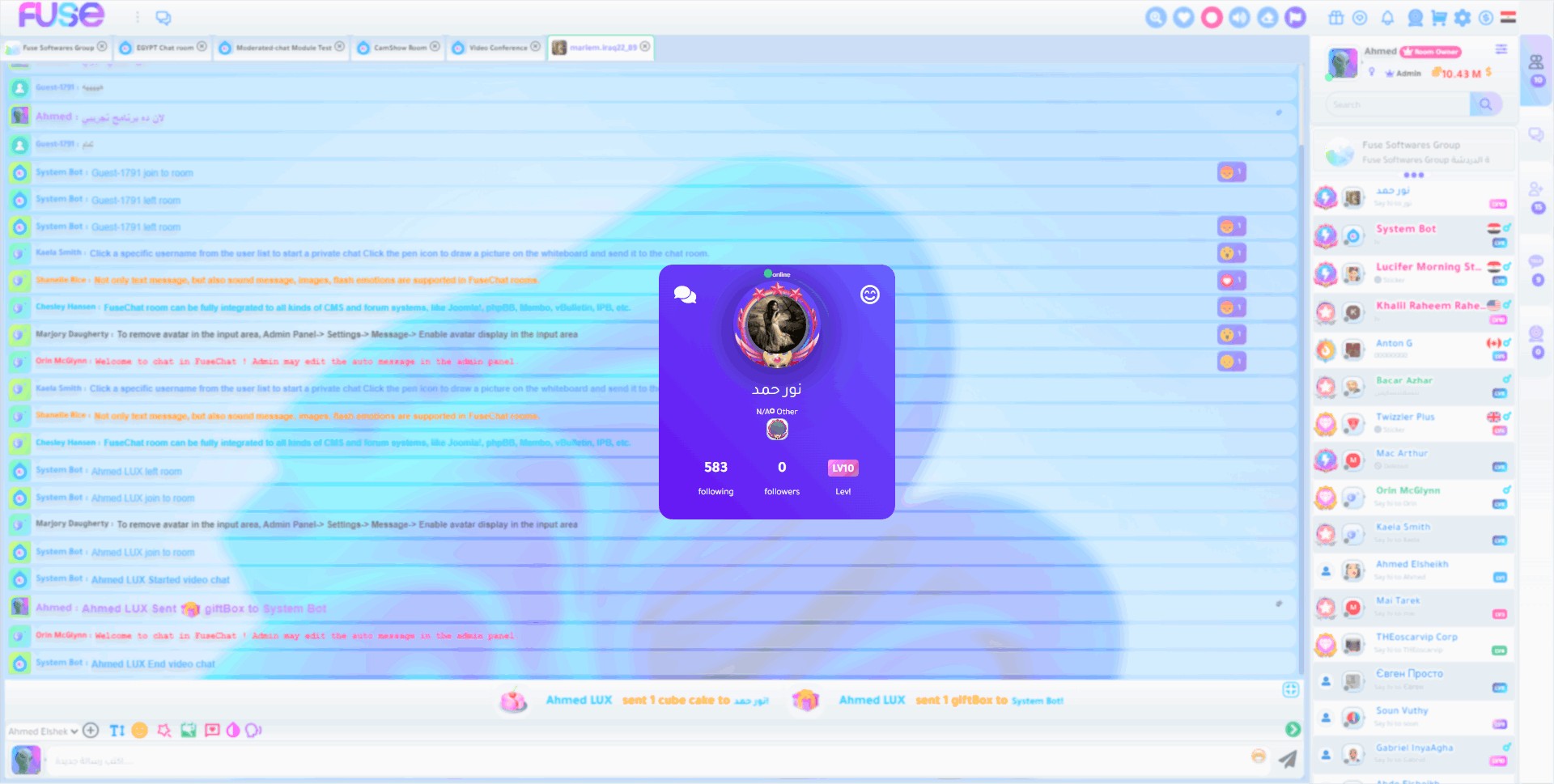
Task: Select the mariem.iraq22_89 private chat tab
Action: 602,48
